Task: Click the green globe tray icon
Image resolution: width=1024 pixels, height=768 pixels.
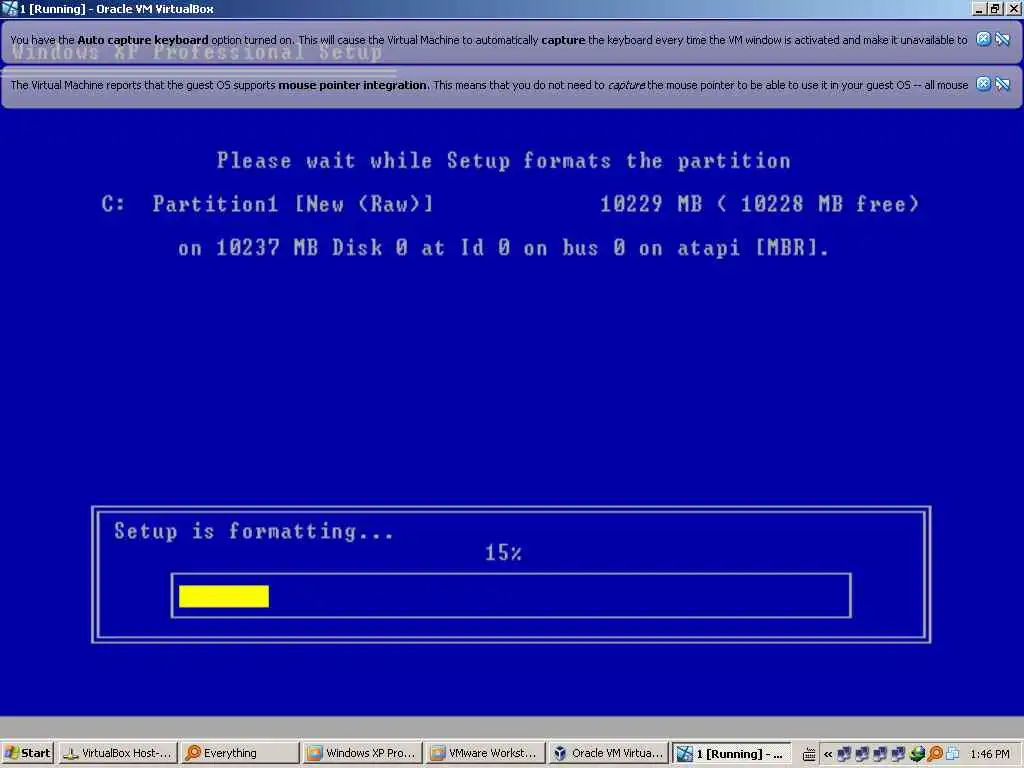Action: 917,754
